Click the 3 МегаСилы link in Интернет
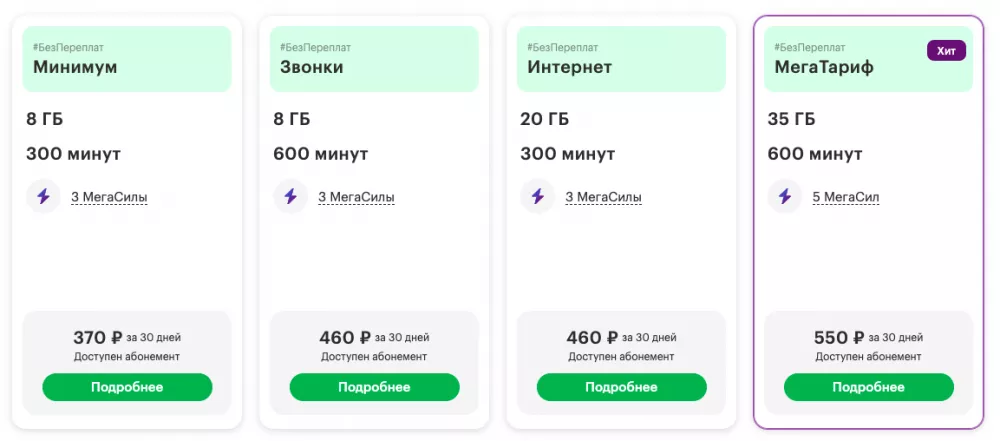Image resolution: width=1000 pixels, height=441 pixels. [x=603, y=197]
